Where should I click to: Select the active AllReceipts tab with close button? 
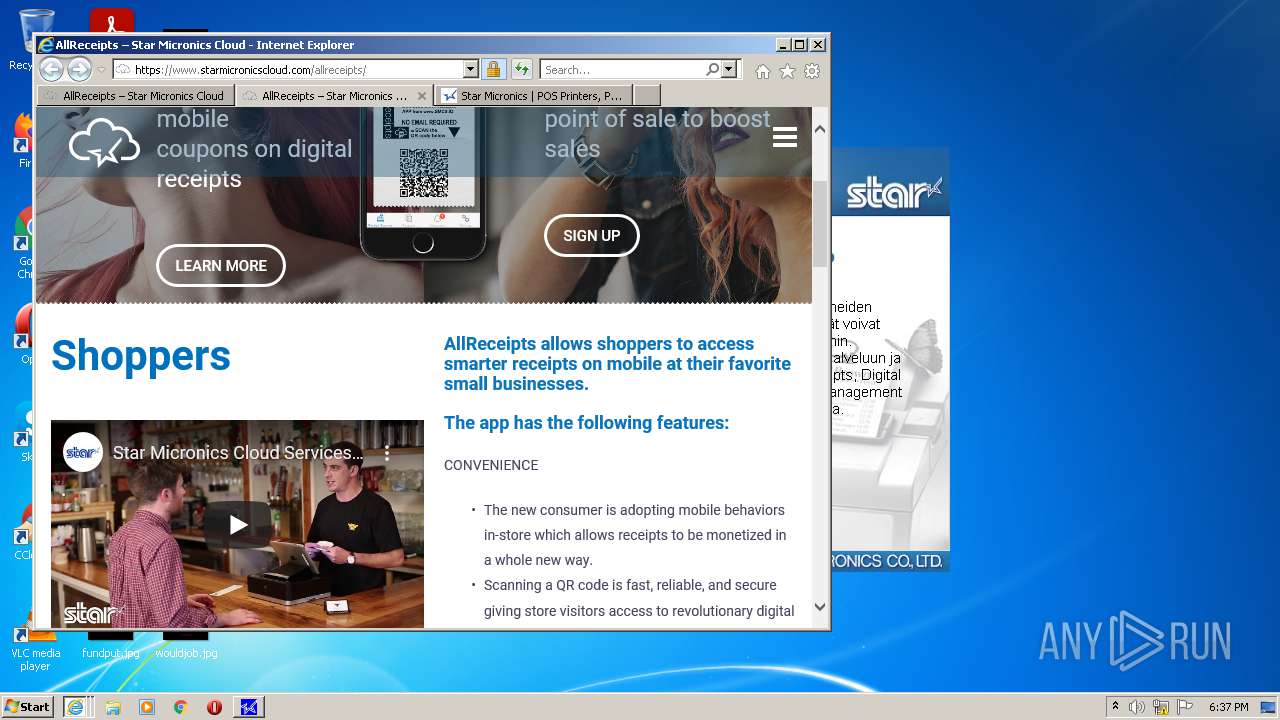click(335, 96)
